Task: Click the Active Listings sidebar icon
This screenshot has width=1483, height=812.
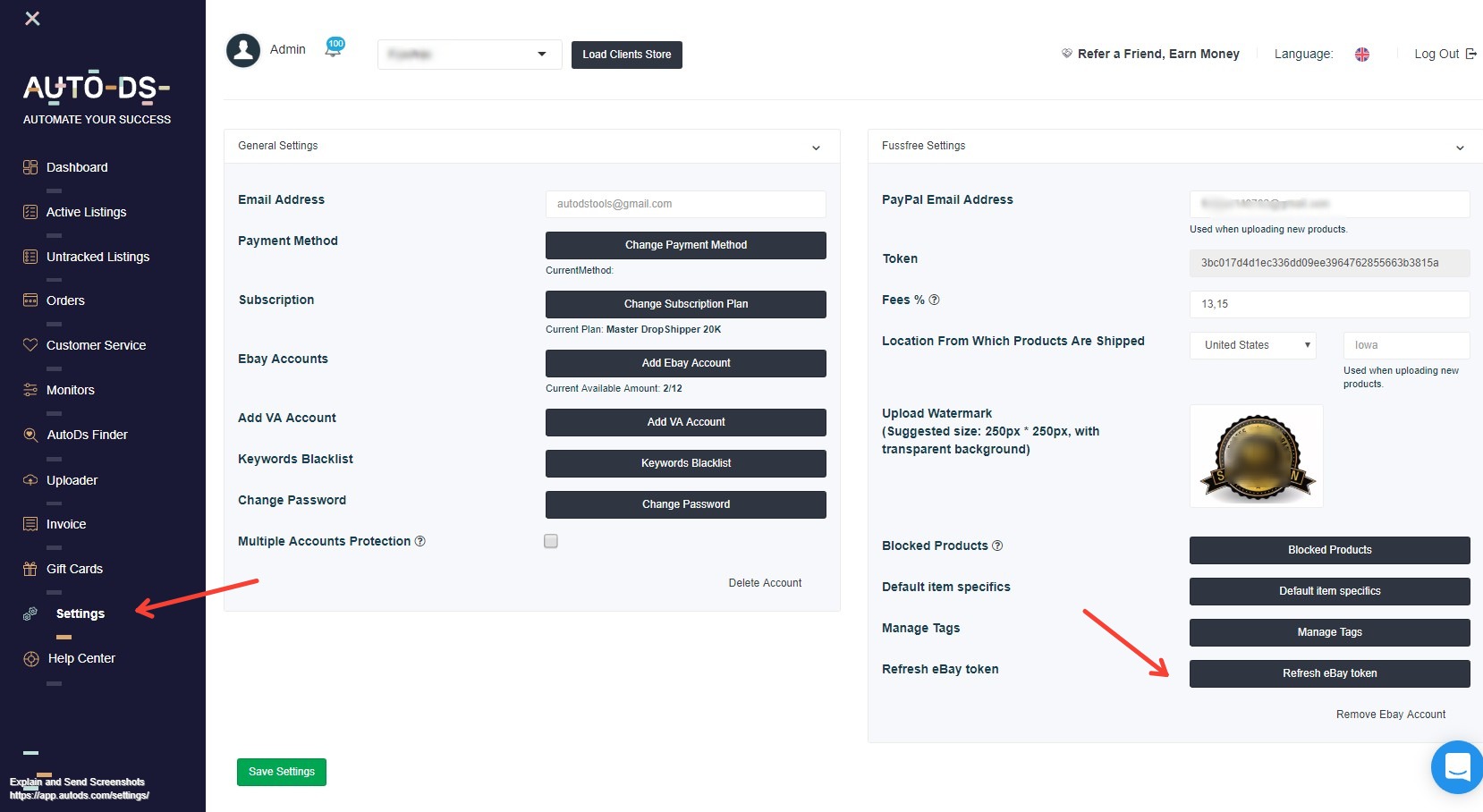Action: click(30, 212)
